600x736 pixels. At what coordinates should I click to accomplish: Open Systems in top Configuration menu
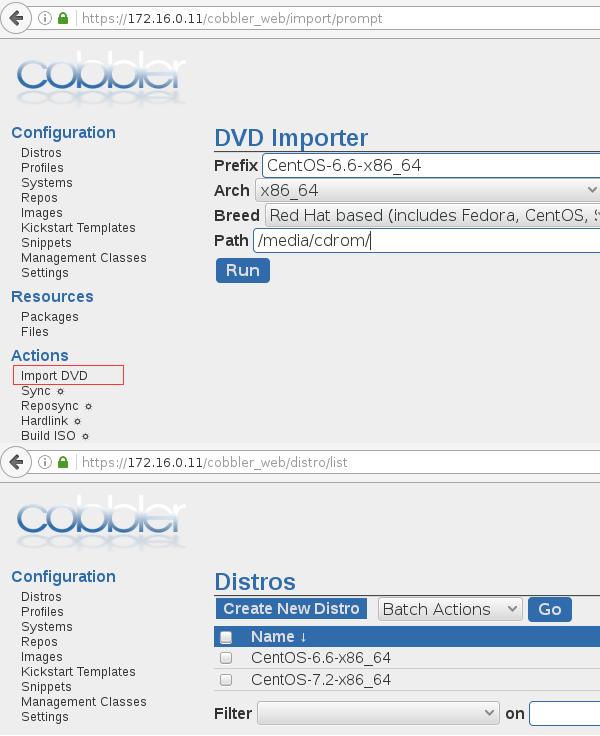coord(47,183)
